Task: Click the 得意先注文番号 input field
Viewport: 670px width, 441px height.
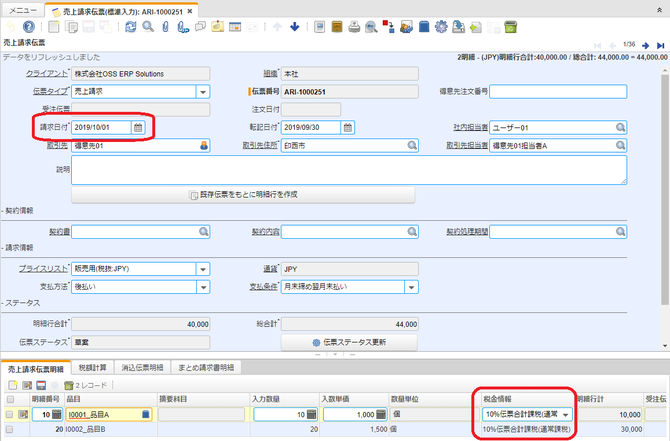Action: point(558,91)
